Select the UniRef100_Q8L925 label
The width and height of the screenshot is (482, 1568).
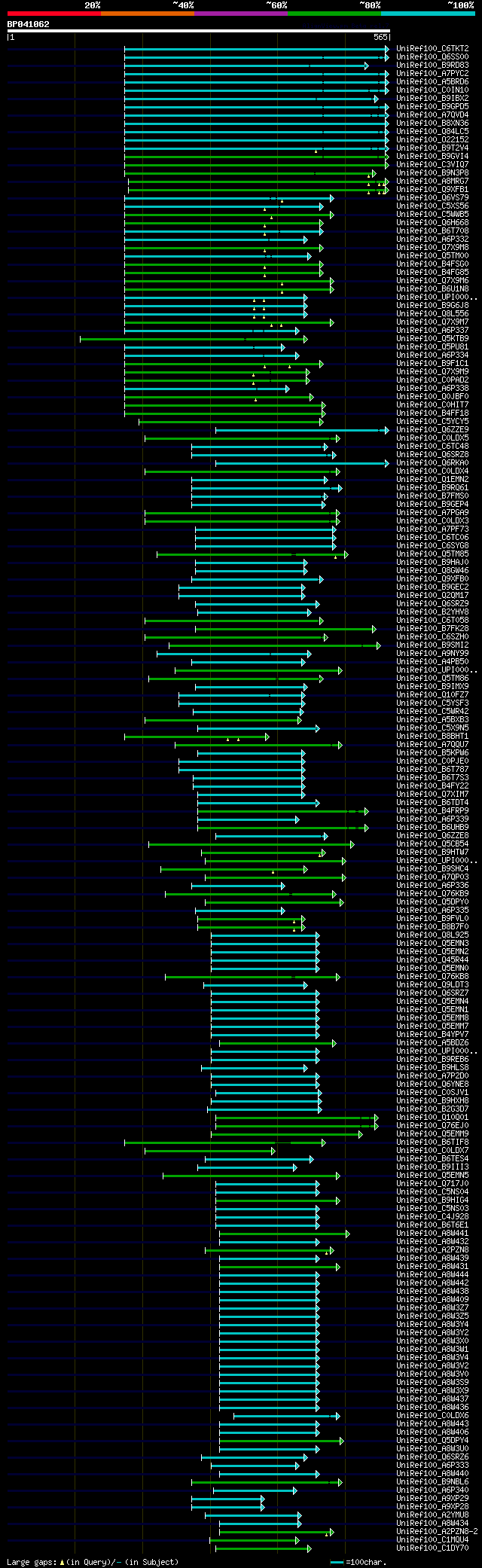[x=432, y=935]
